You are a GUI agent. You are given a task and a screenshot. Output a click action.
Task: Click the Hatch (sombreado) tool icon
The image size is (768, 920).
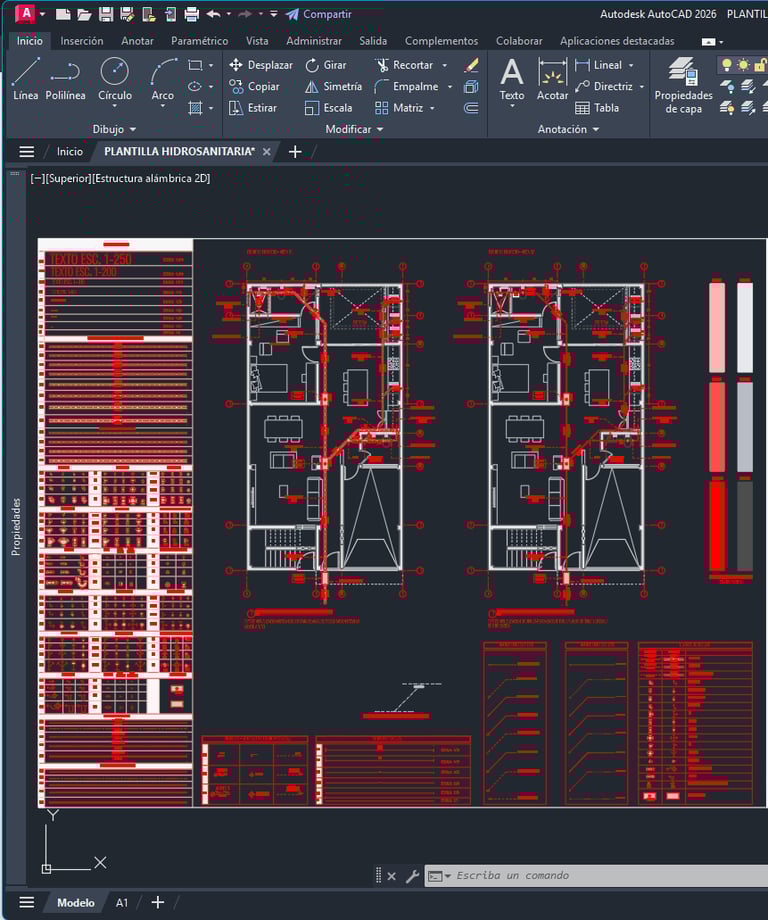pyautogui.click(x=195, y=108)
